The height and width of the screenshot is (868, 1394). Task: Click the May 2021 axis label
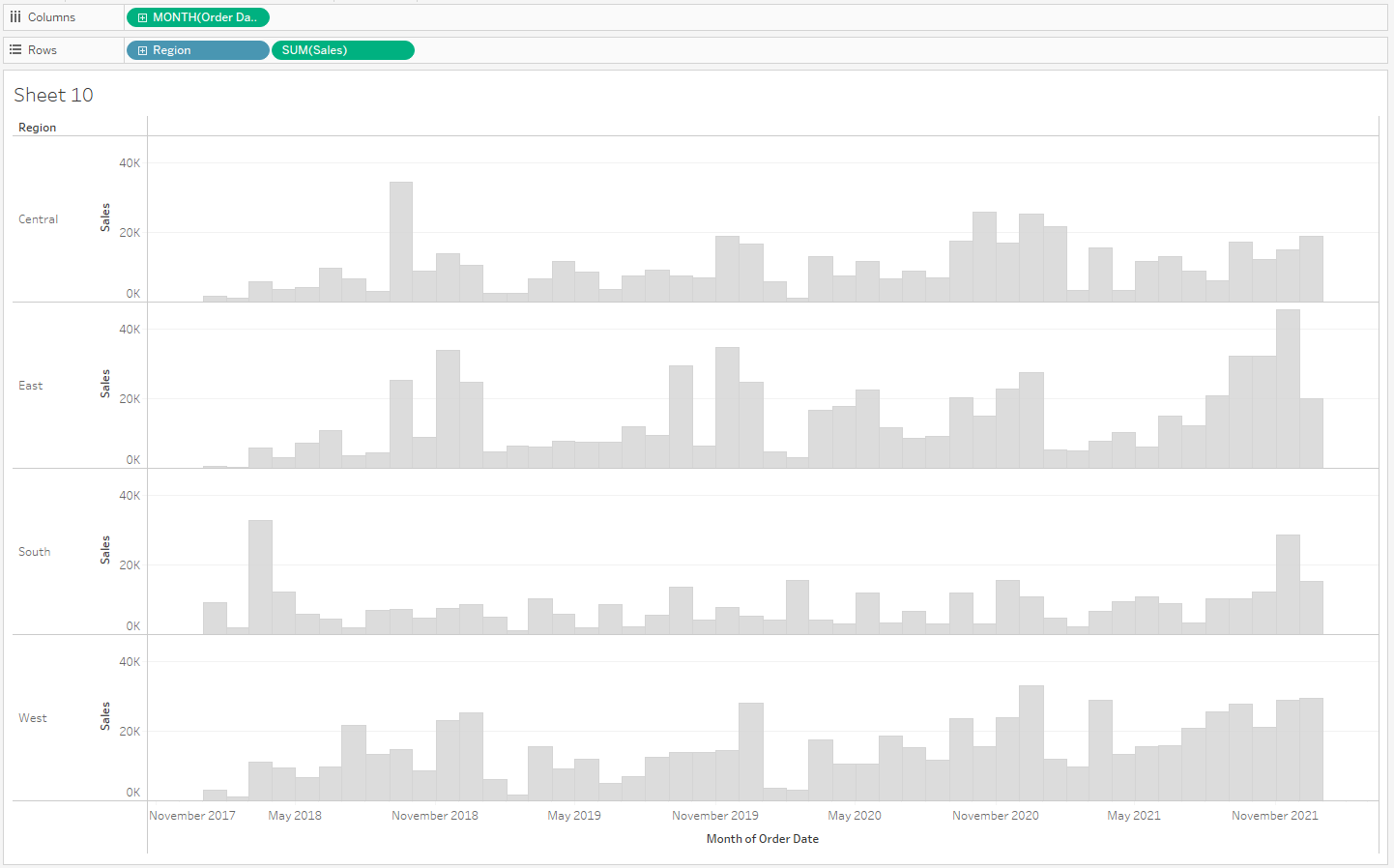pyautogui.click(x=1134, y=816)
